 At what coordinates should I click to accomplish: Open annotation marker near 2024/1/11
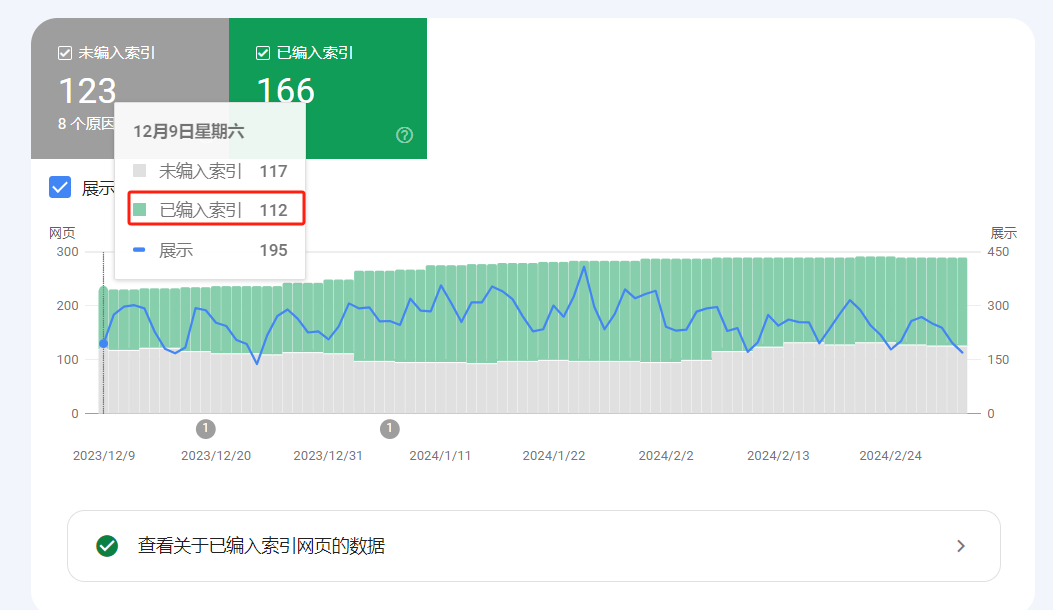coord(390,429)
